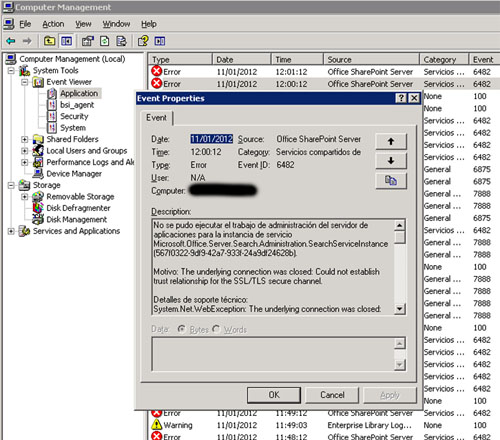The height and width of the screenshot is (440, 500).
Task: Open the Help menu
Action: tap(149, 24)
